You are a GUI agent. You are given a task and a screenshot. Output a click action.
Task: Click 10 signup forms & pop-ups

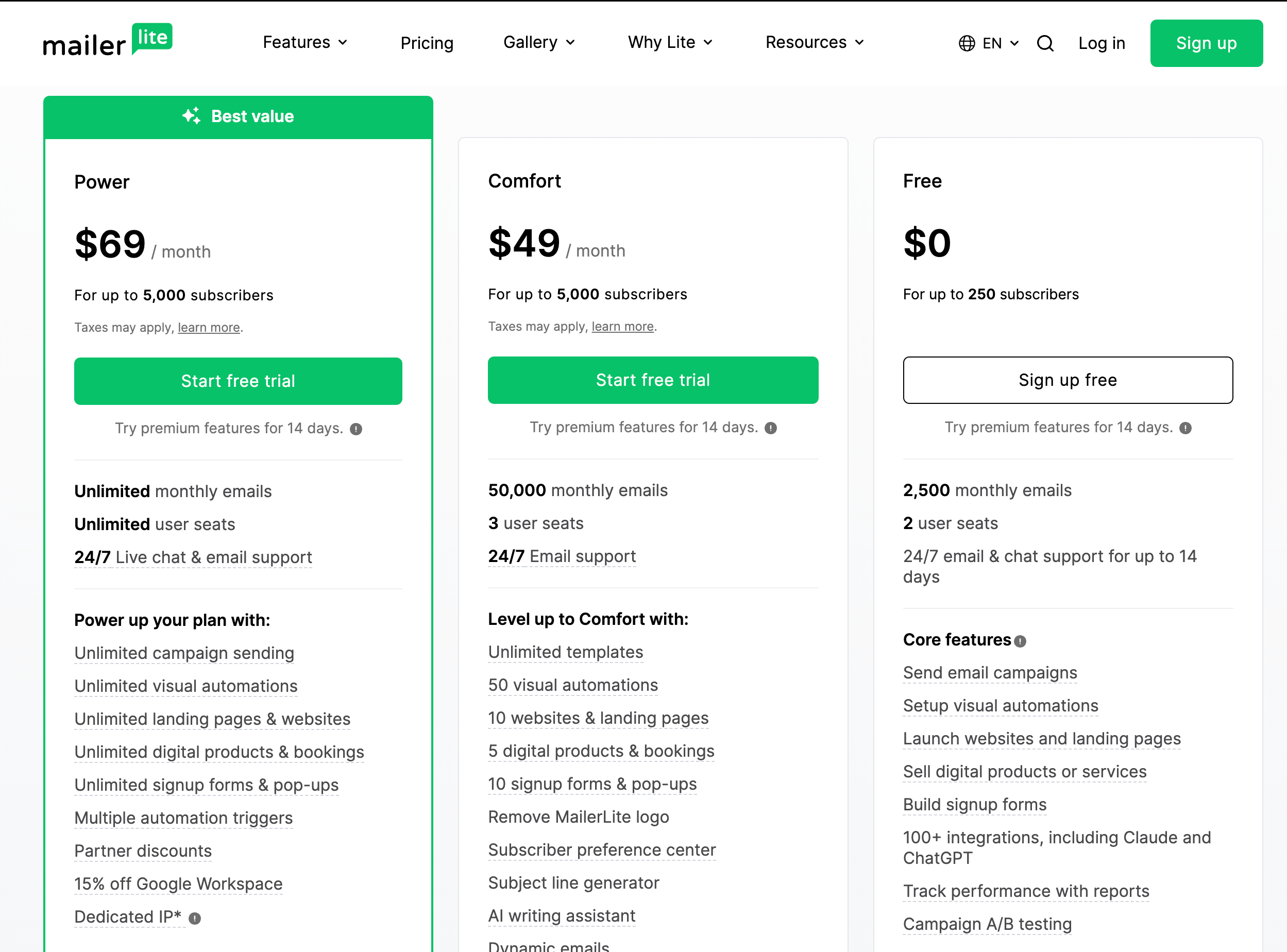(592, 784)
